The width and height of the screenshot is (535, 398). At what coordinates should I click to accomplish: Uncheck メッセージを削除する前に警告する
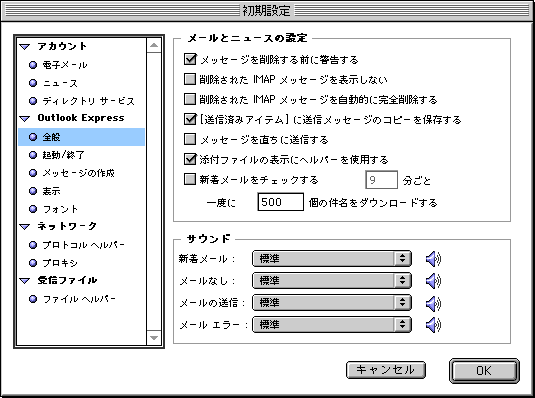tap(190, 59)
